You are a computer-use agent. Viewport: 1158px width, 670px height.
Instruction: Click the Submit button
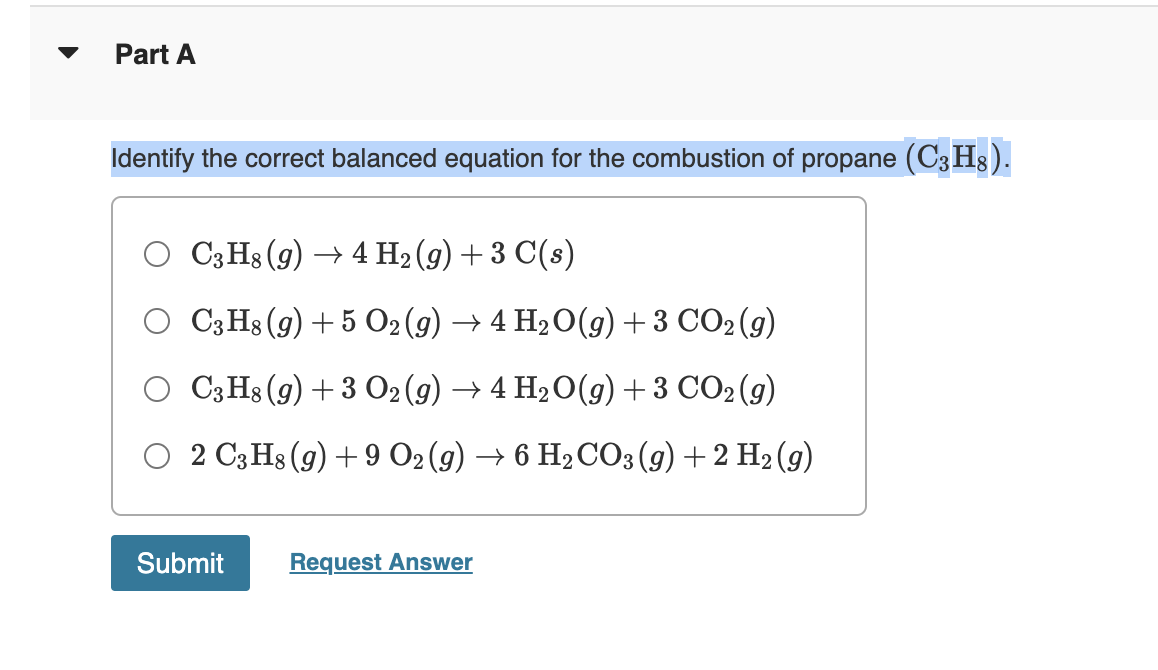180,563
